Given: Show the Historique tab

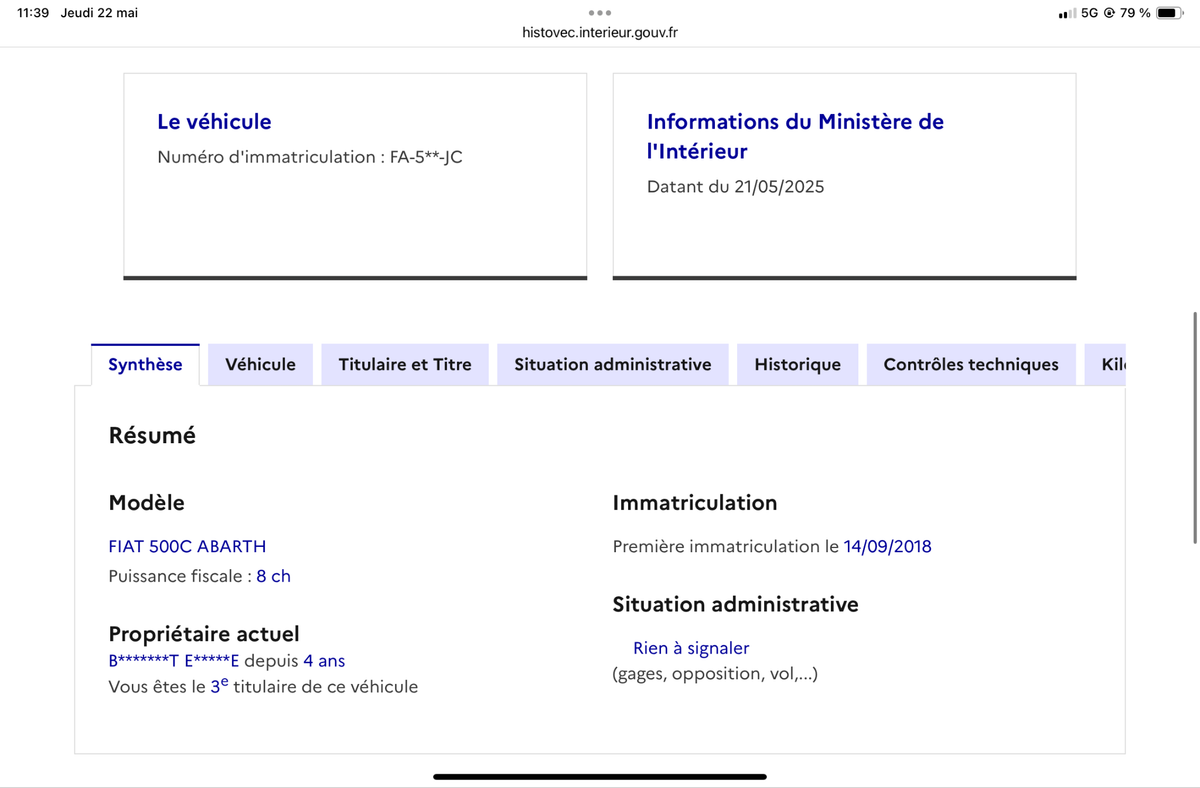Looking at the screenshot, I should click(797, 365).
